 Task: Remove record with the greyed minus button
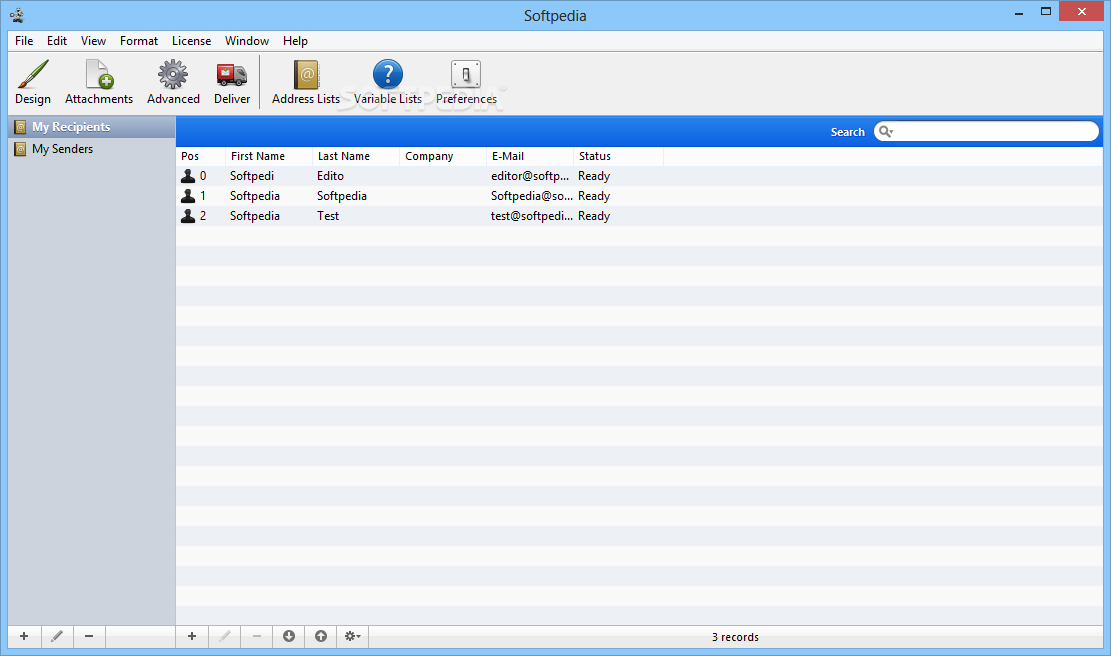click(256, 636)
